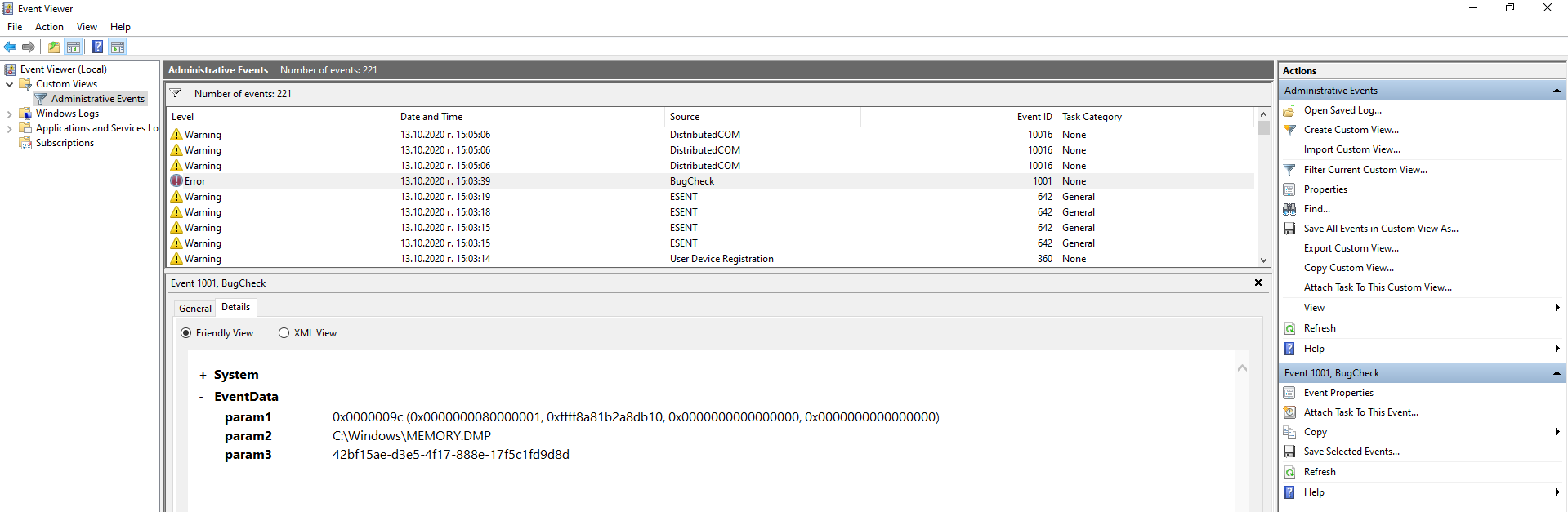The height and width of the screenshot is (512, 1568).
Task: Collapse the EventData section in details
Action: click(202, 398)
